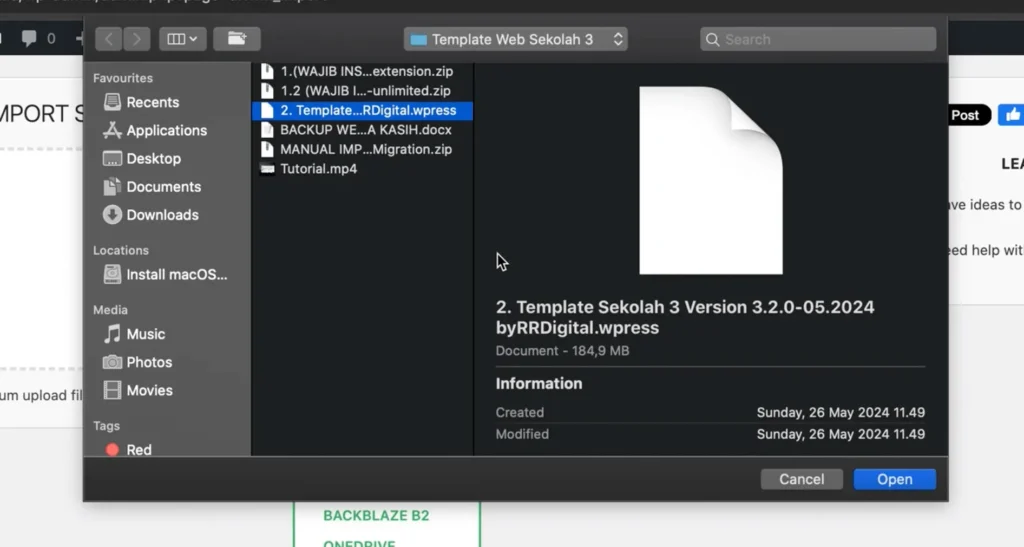The image size is (1024, 547).
Task: Select the Install macOS location
Action: [176, 274]
